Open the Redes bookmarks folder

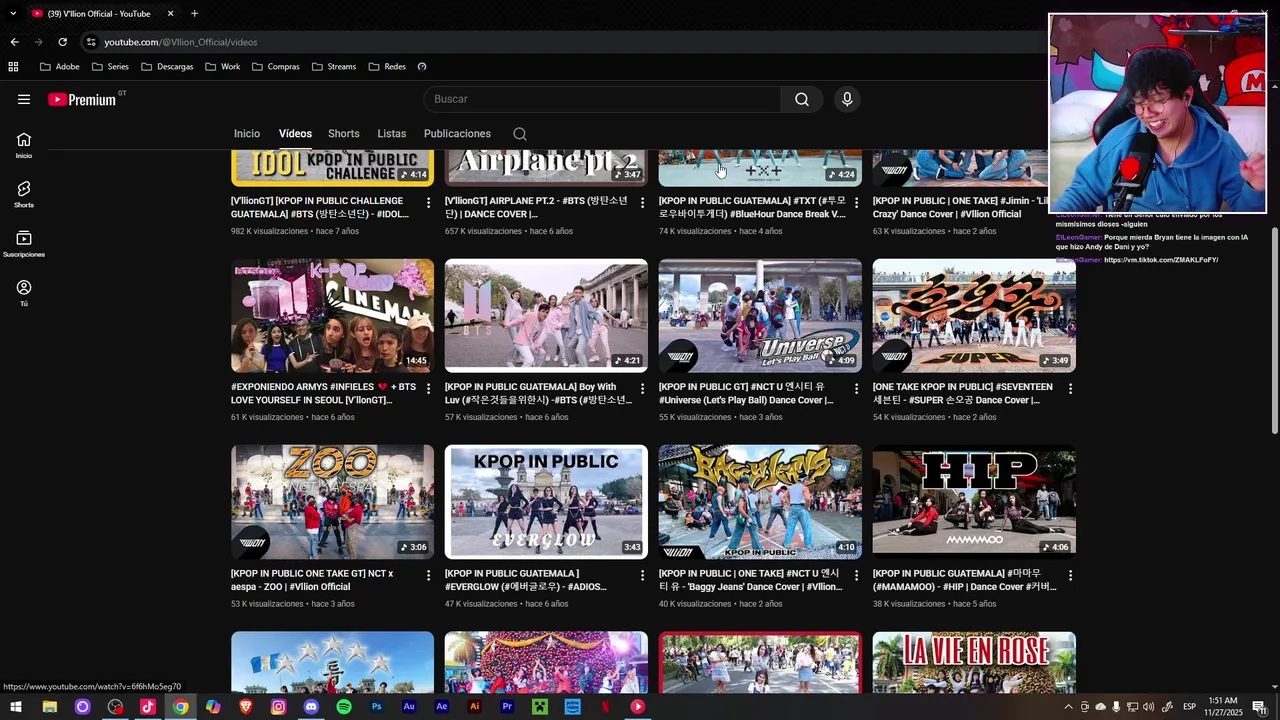click(387, 67)
